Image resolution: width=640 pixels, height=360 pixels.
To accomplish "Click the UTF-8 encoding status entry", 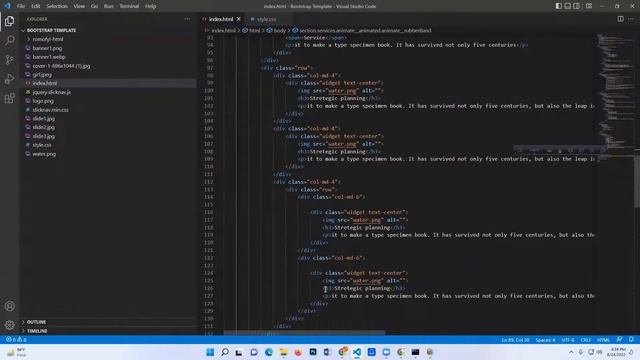I will pos(568,340).
